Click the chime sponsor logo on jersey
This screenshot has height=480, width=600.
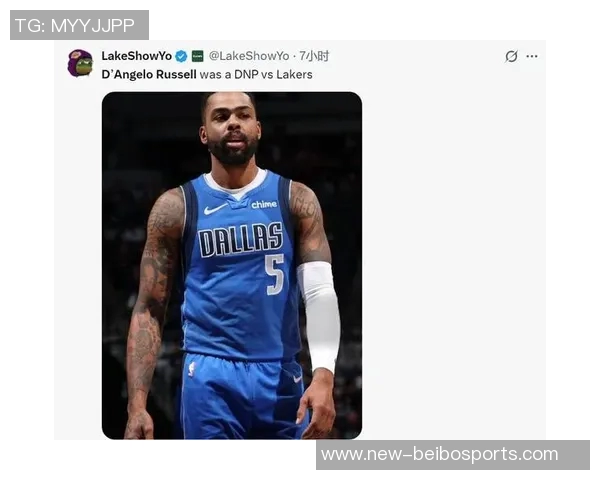point(264,204)
